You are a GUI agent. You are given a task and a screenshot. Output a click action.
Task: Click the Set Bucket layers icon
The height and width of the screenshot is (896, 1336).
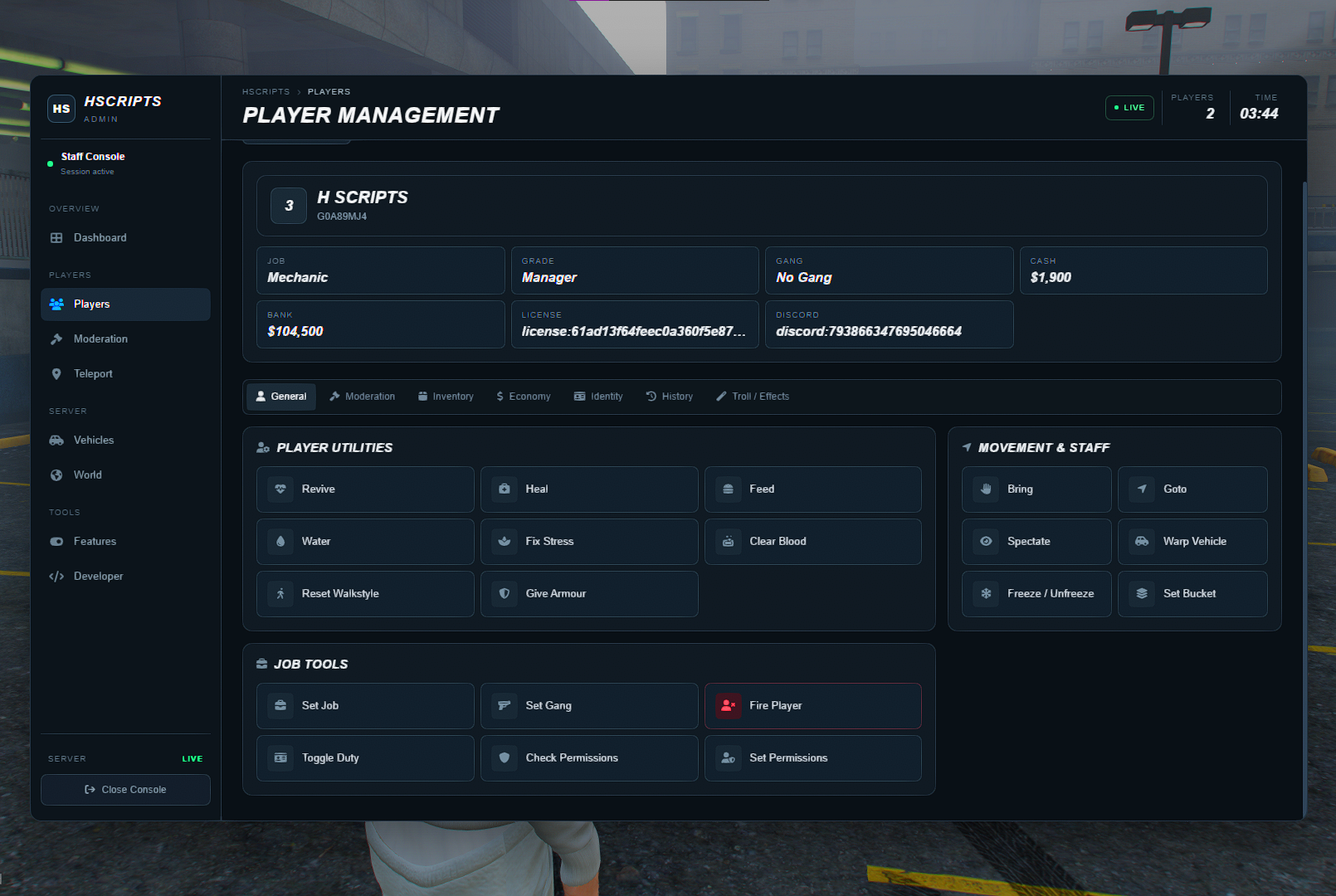click(x=1142, y=594)
